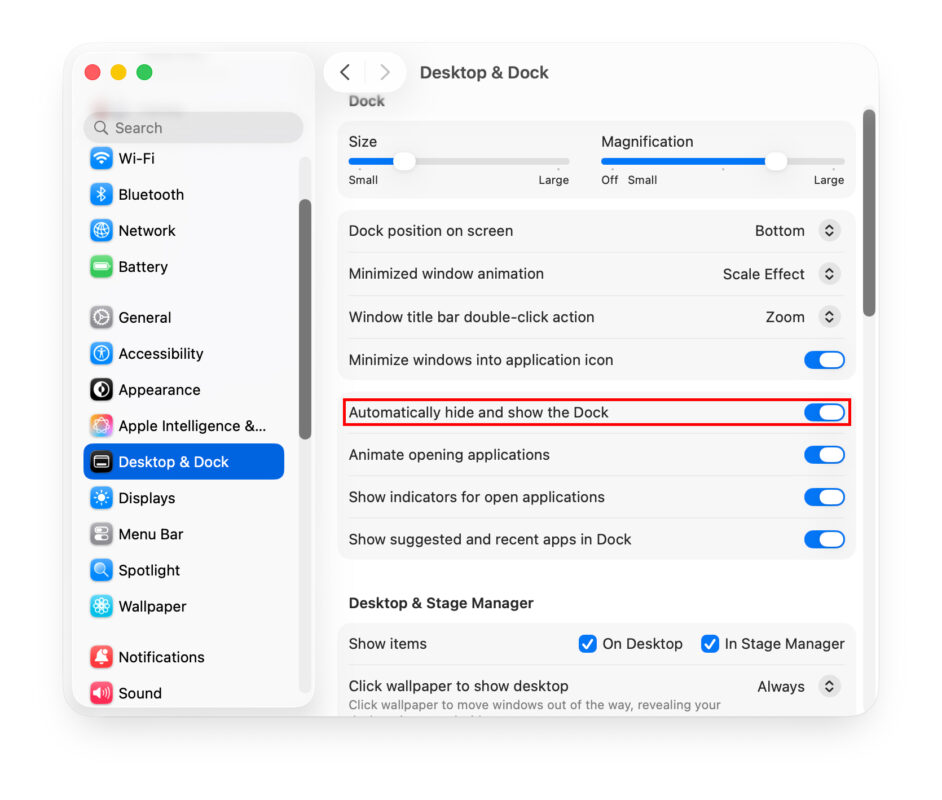Click Large end of Magnification slider
The height and width of the screenshot is (800, 942).
coord(829,180)
